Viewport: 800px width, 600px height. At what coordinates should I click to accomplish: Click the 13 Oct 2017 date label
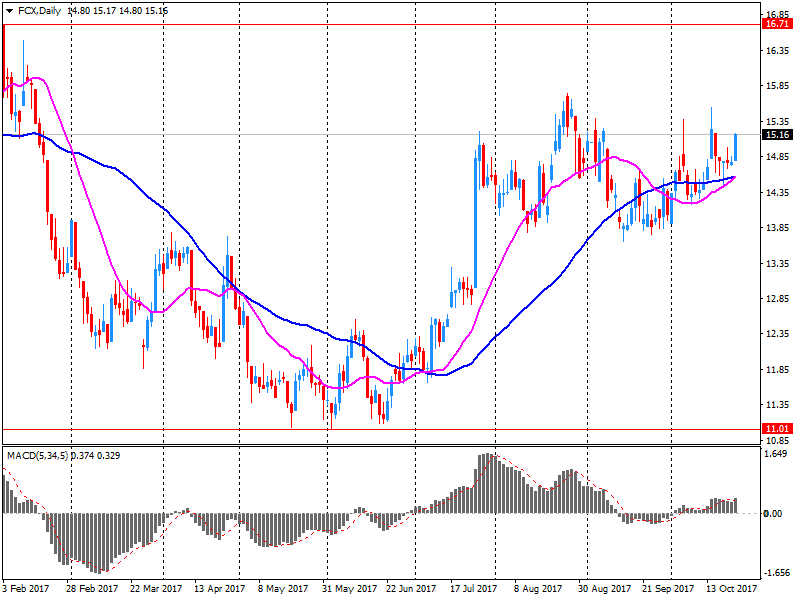(731, 588)
